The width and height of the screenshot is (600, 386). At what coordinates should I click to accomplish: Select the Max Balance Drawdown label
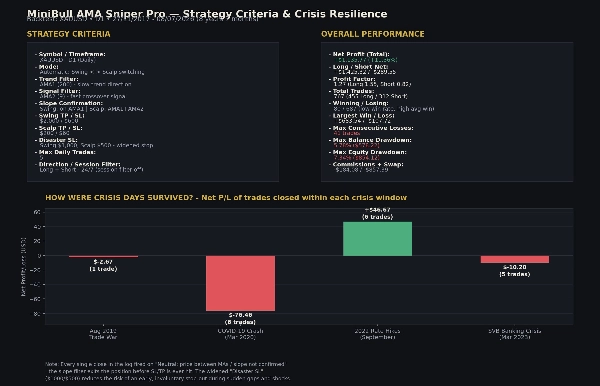(372, 140)
